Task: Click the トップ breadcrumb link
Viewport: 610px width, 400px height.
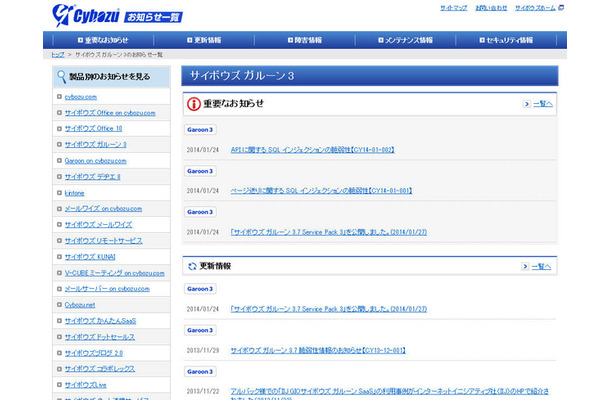Action: (58, 54)
